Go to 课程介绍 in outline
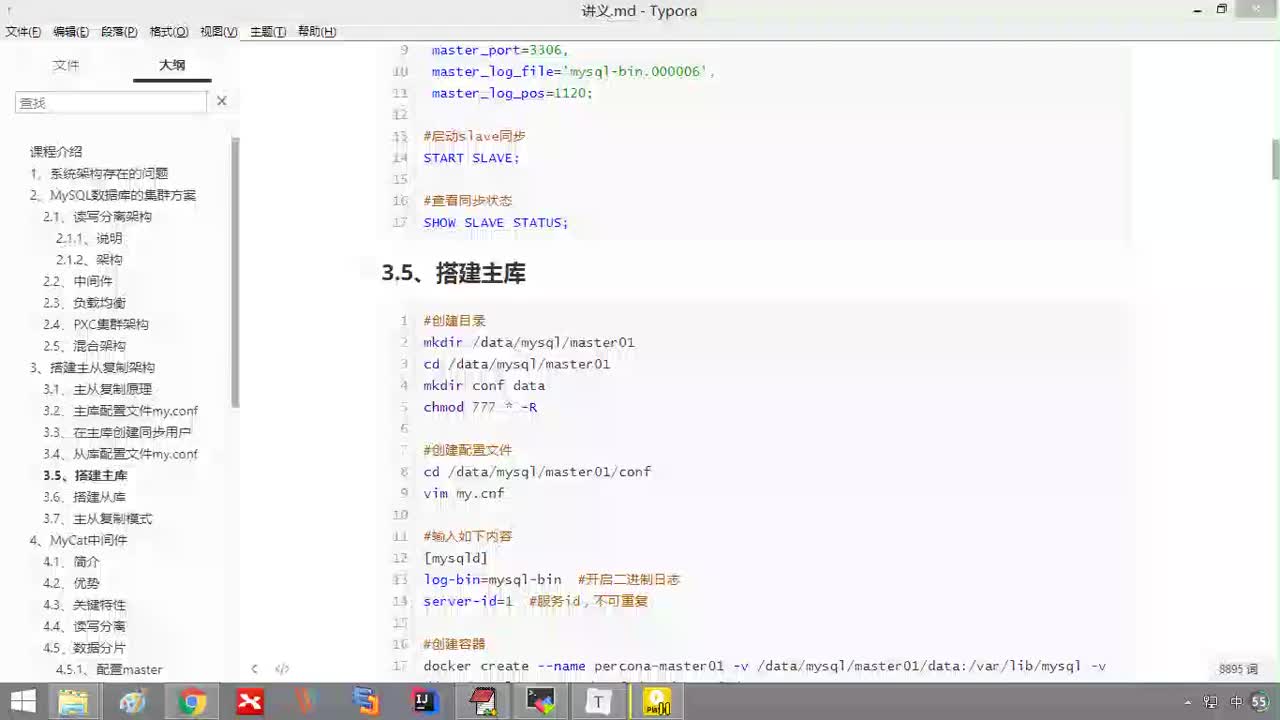This screenshot has height=720, width=1280. coord(56,152)
